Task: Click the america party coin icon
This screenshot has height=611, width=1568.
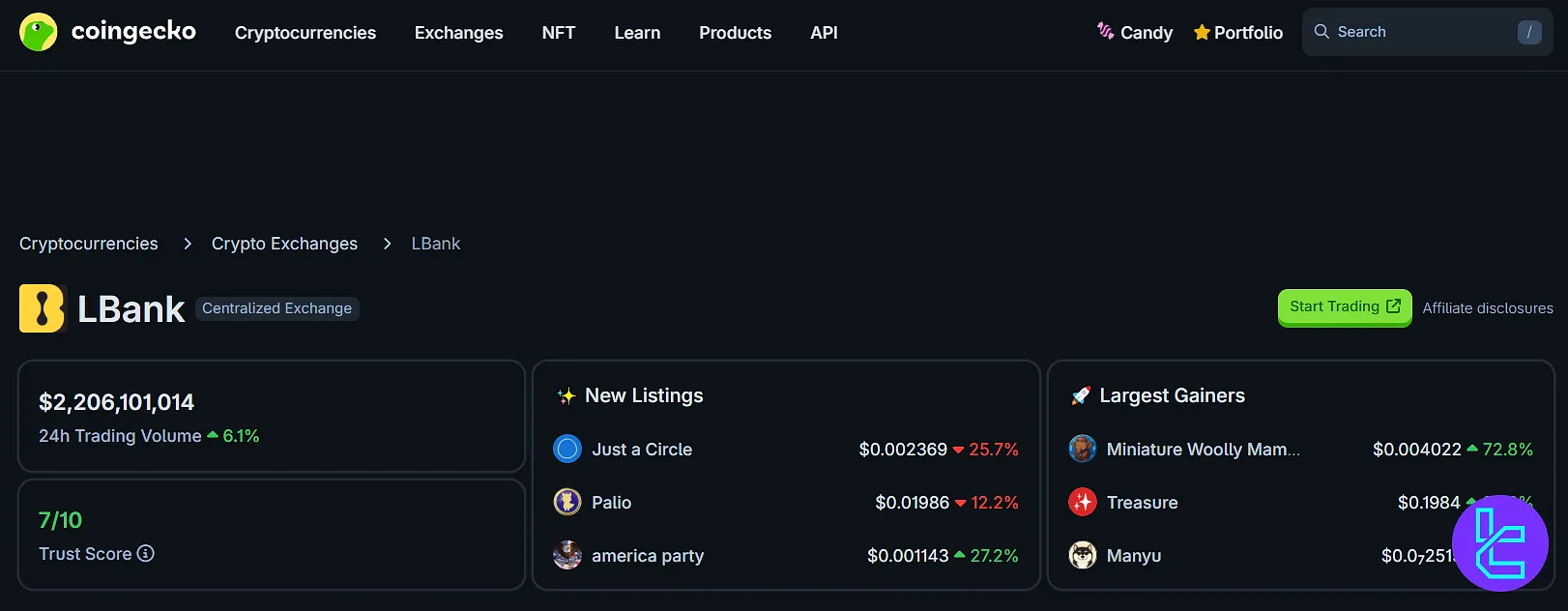Action: coord(567,556)
